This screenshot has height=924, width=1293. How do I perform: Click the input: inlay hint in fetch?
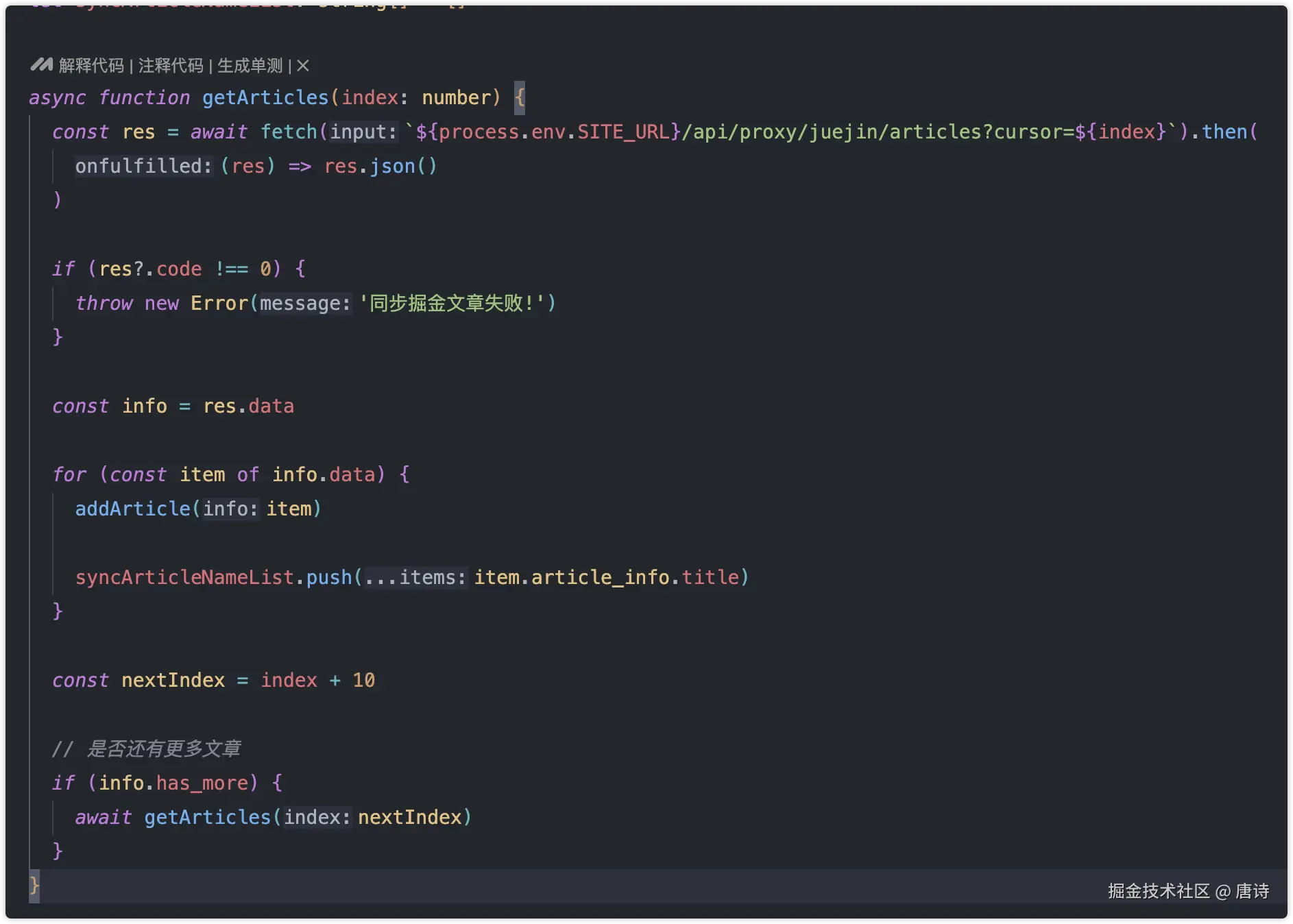[363, 132]
